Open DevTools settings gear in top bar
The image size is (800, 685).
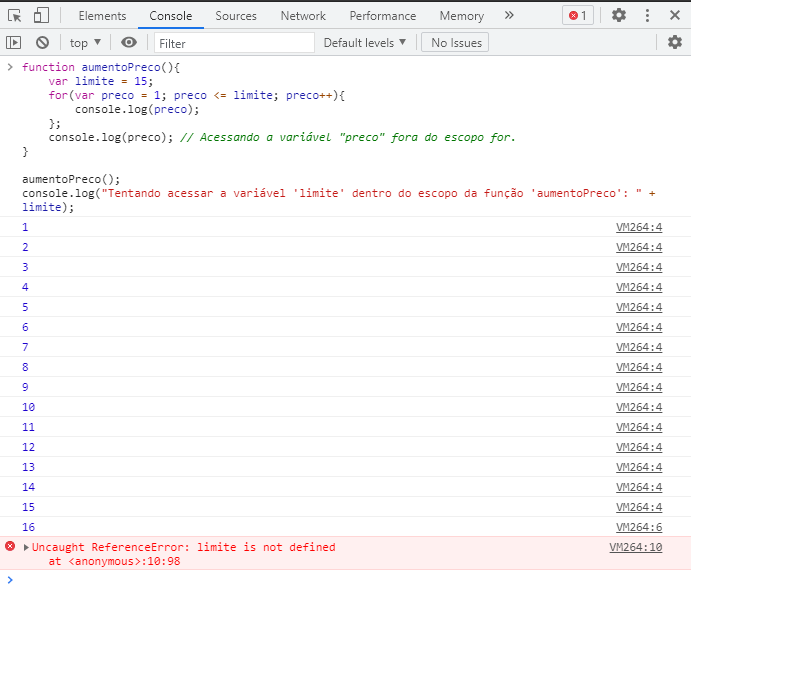point(619,15)
